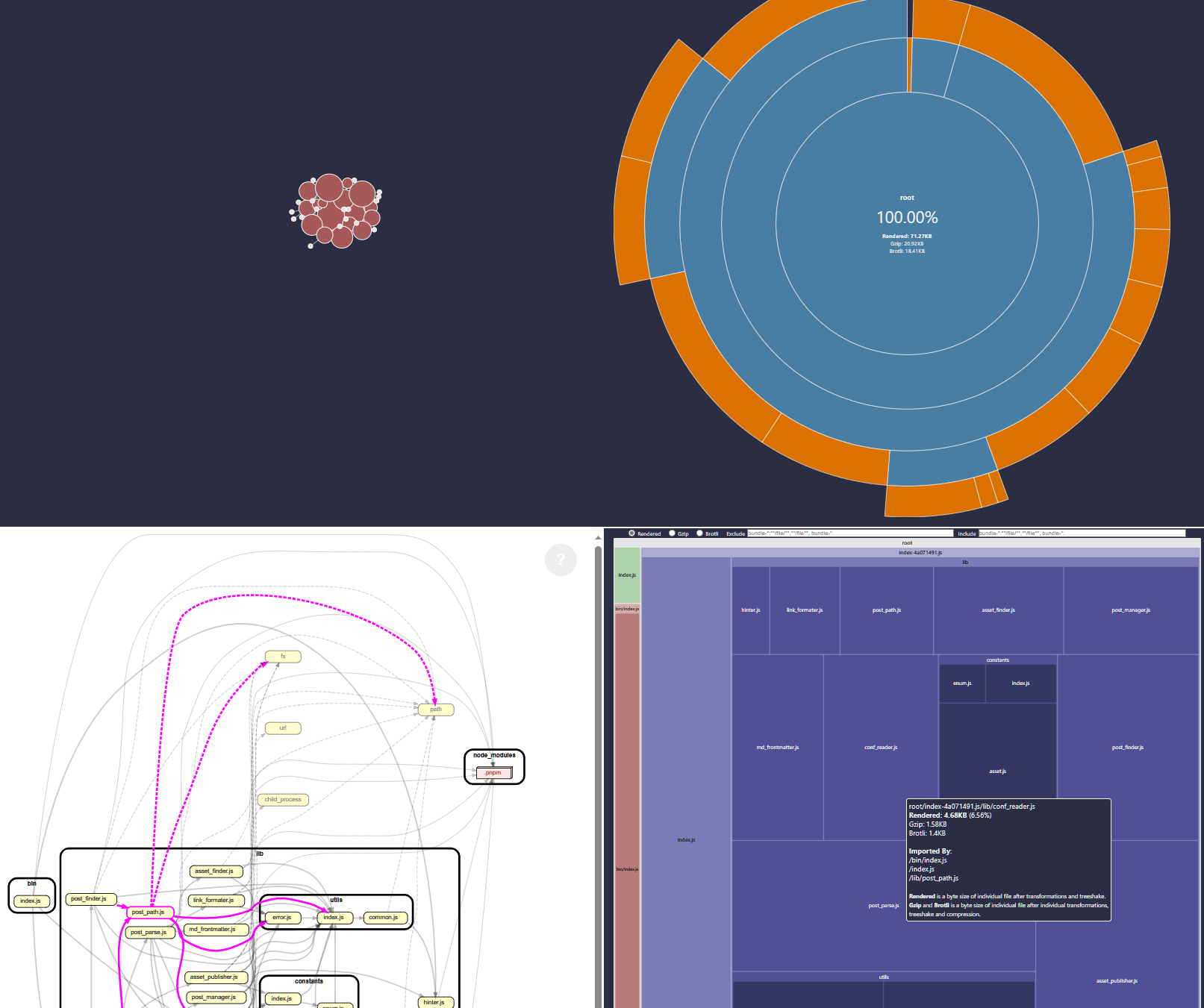Expand index-4a071491.js bundle header in treemap
1204x1008 pixels.
pyautogui.click(x=920, y=553)
